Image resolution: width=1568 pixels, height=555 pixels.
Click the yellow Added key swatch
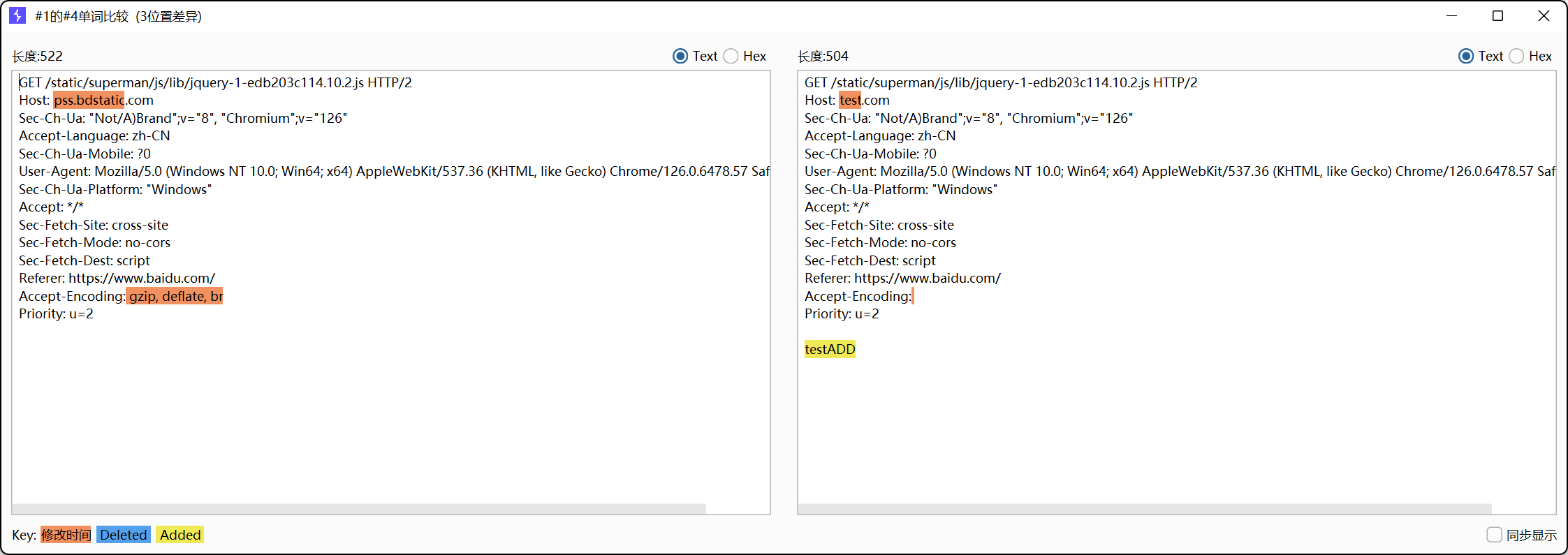pyautogui.click(x=180, y=535)
